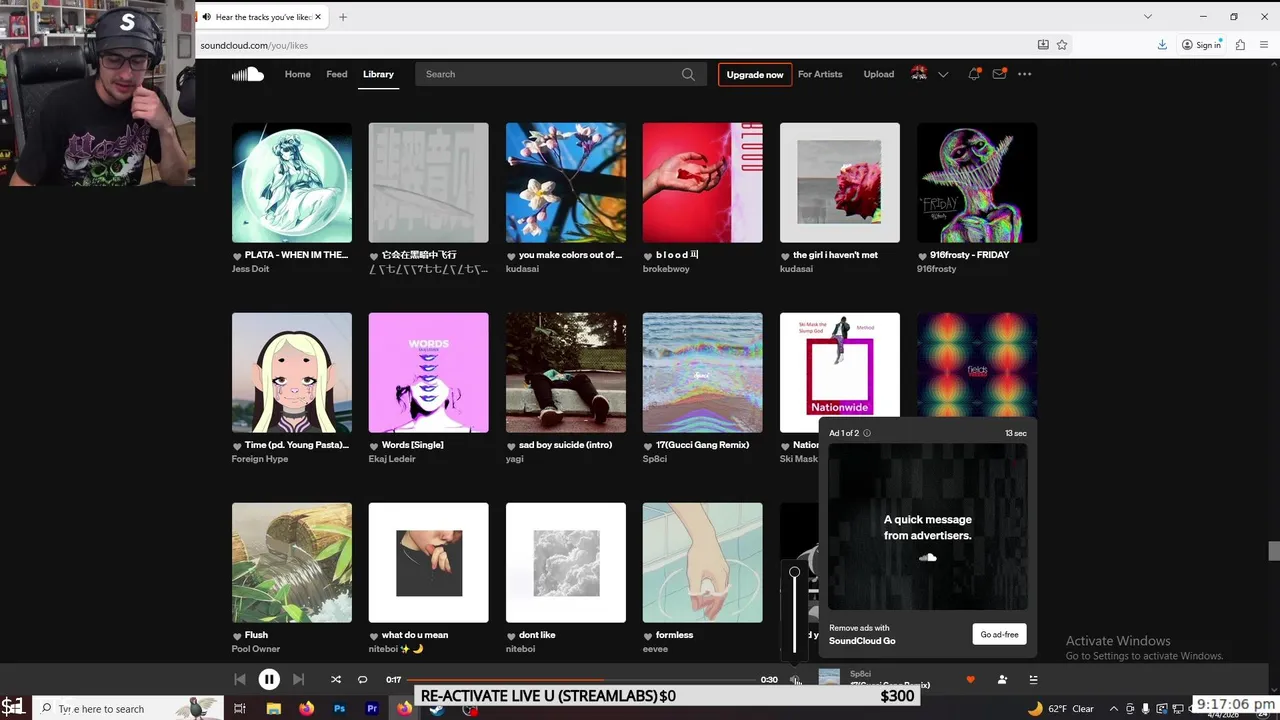Open the For Artists link

coord(820,74)
